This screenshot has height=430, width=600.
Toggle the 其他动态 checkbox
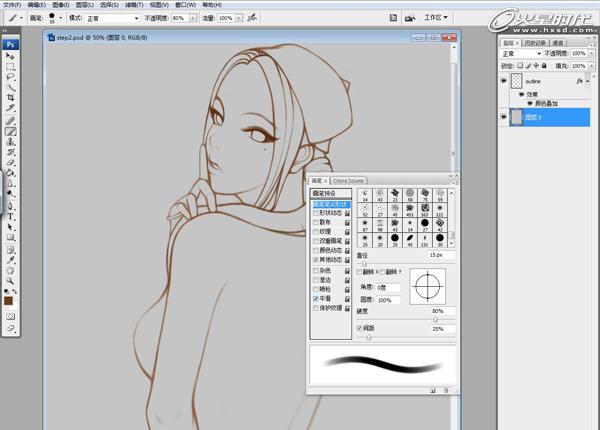[316, 260]
